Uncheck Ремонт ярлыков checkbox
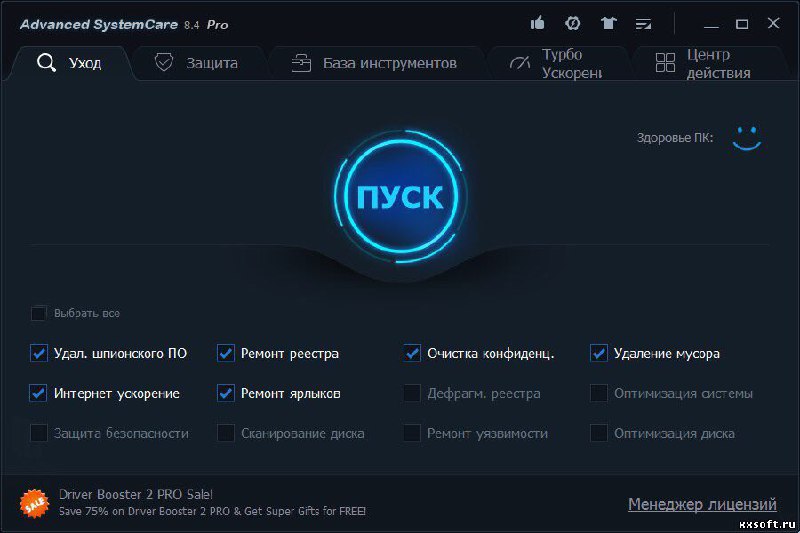 pyautogui.click(x=226, y=393)
